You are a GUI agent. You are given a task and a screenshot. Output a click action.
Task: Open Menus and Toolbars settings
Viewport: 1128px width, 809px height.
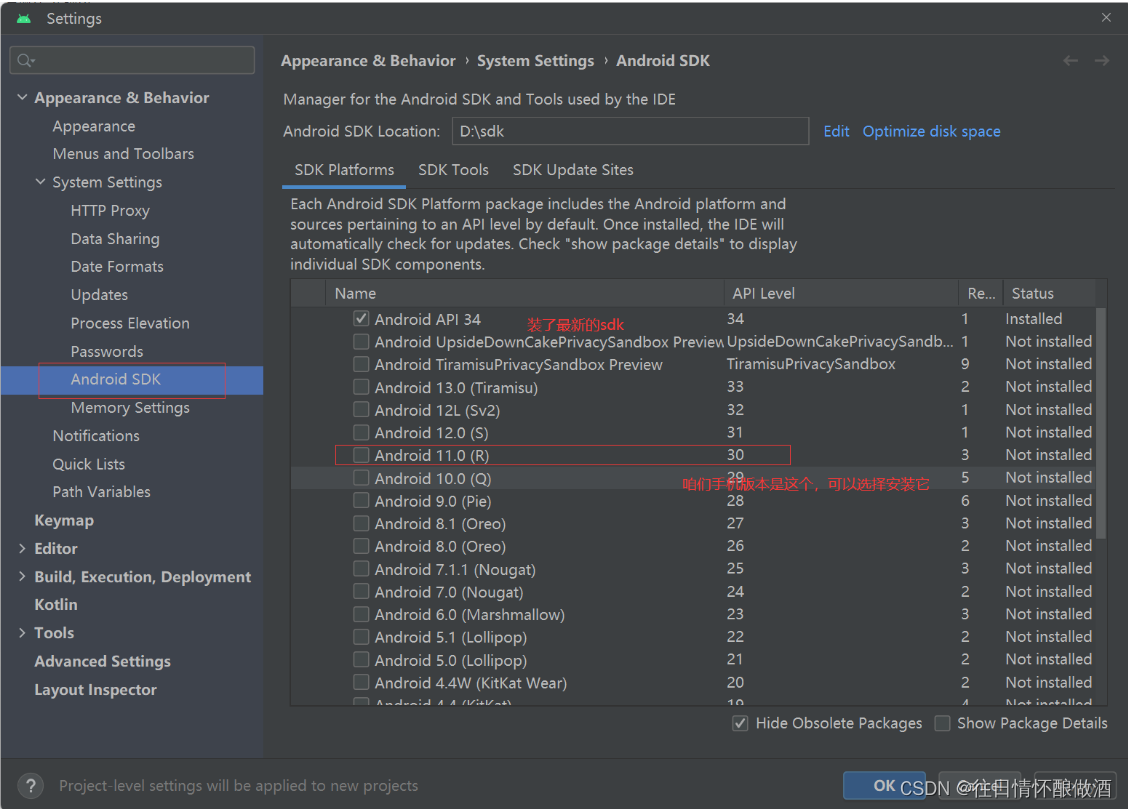click(x=123, y=154)
